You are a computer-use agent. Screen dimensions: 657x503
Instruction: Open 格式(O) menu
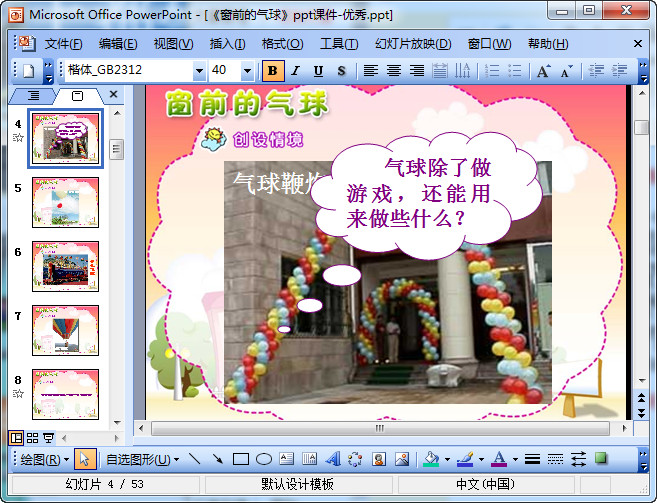pyautogui.click(x=282, y=44)
